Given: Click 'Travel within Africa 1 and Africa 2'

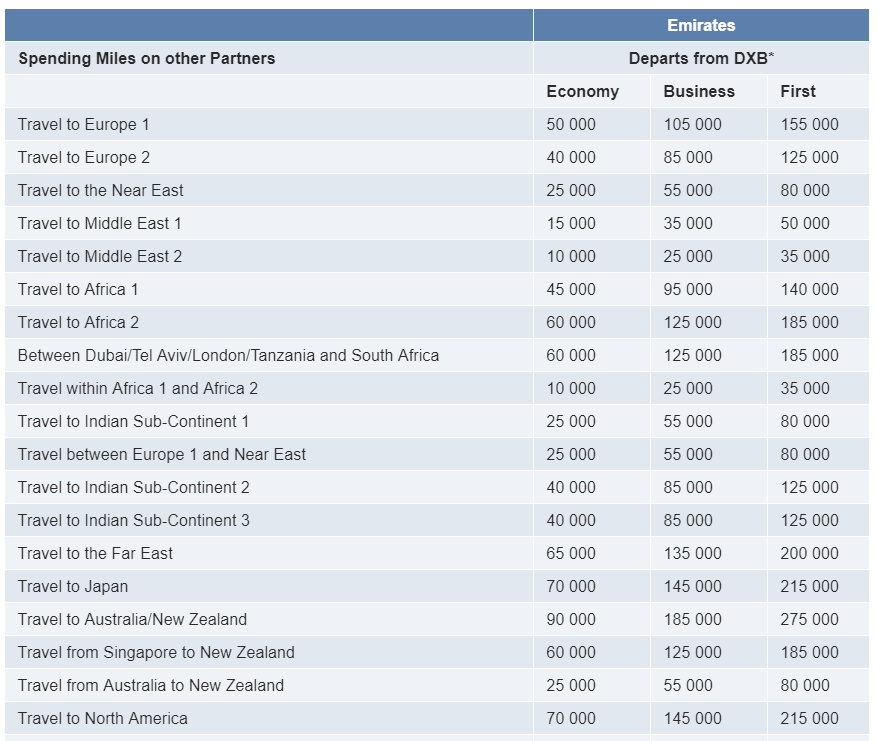Looking at the screenshot, I should pos(138,388).
